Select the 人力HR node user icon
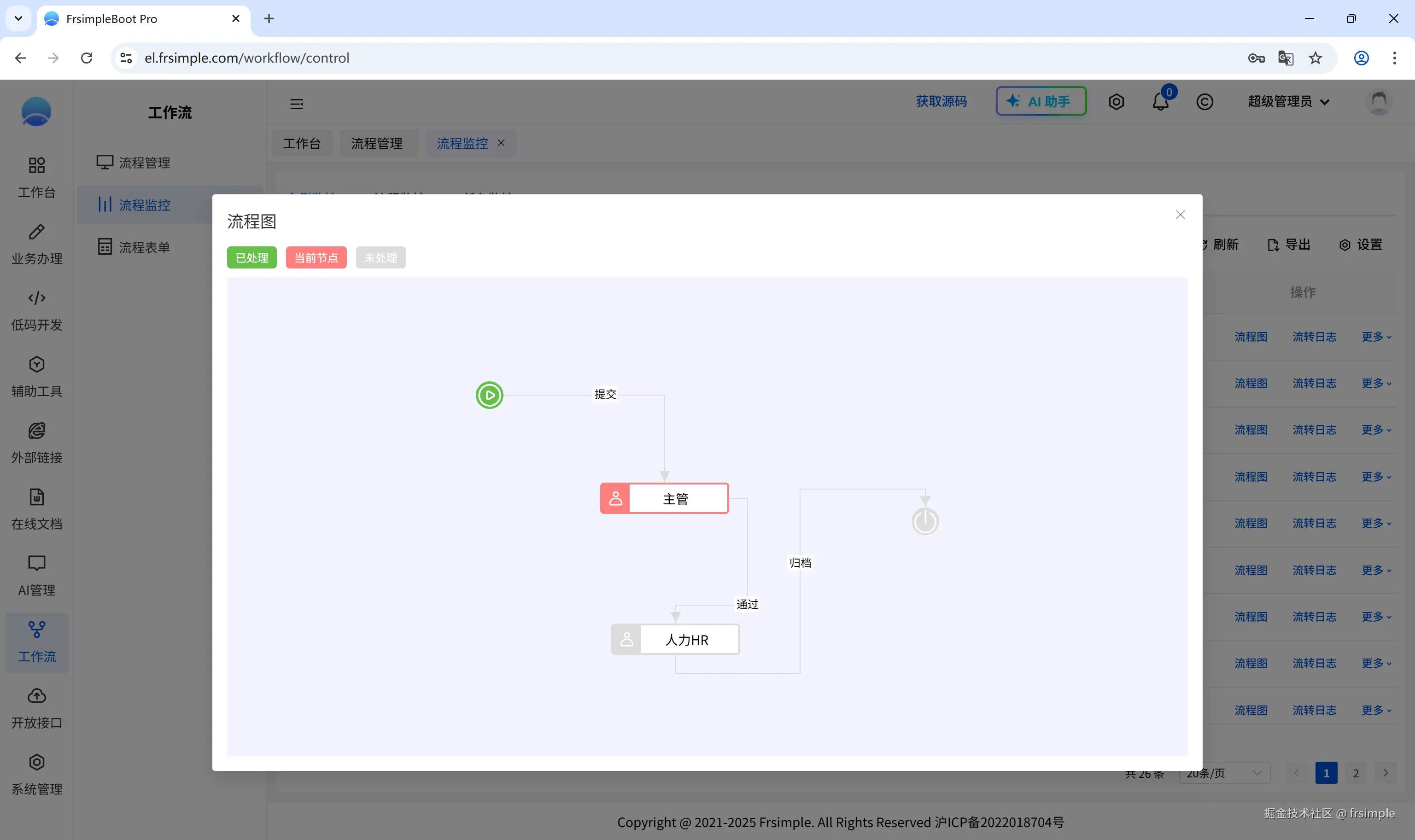The height and width of the screenshot is (840, 1415). tap(626, 640)
